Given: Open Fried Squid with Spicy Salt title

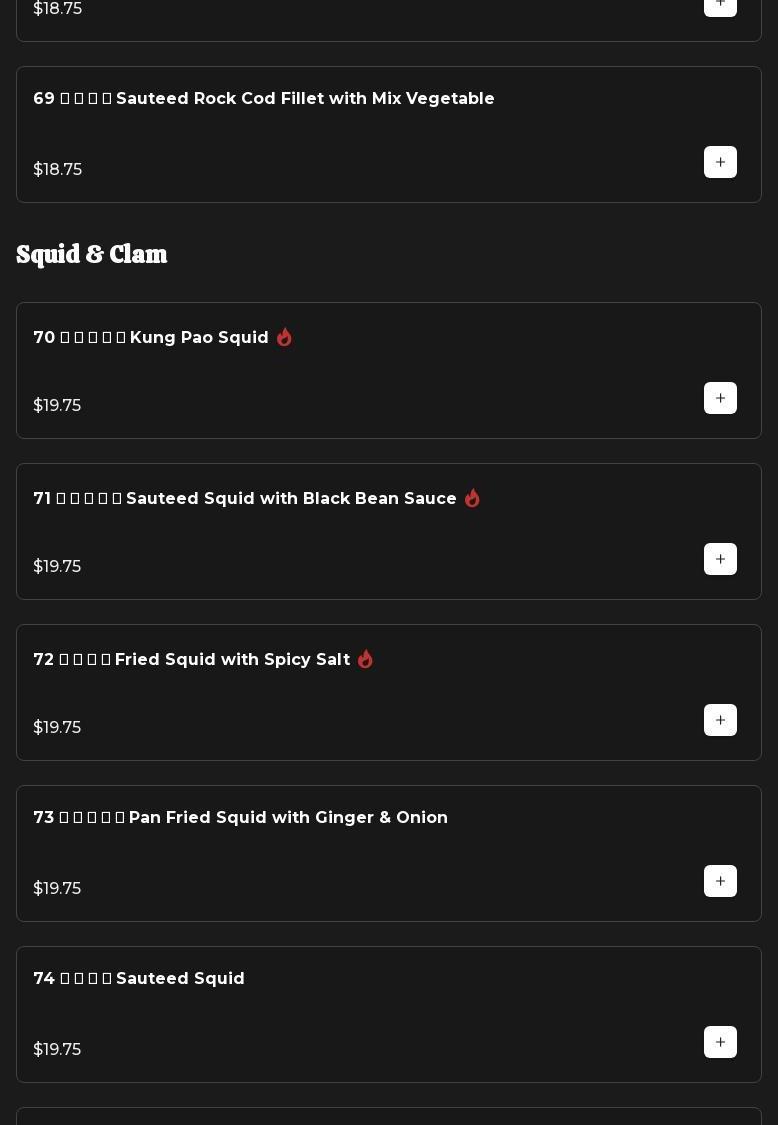Looking at the screenshot, I should coord(192,660).
